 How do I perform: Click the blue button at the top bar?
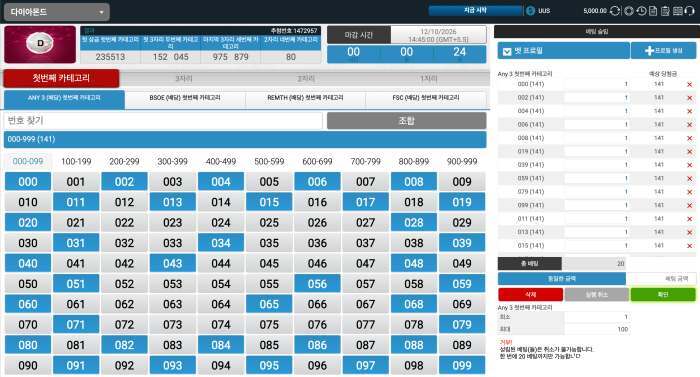click(x=475, y=10)
